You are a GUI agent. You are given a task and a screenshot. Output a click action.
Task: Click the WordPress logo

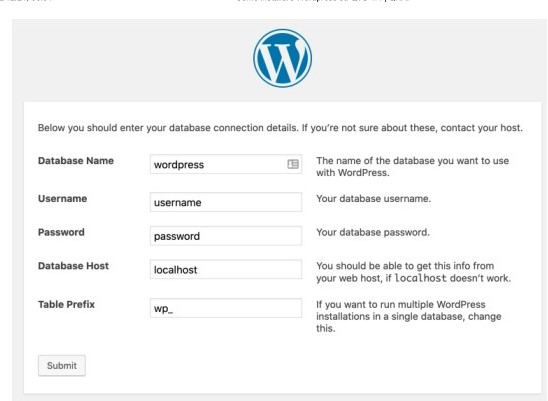(282, 58)
